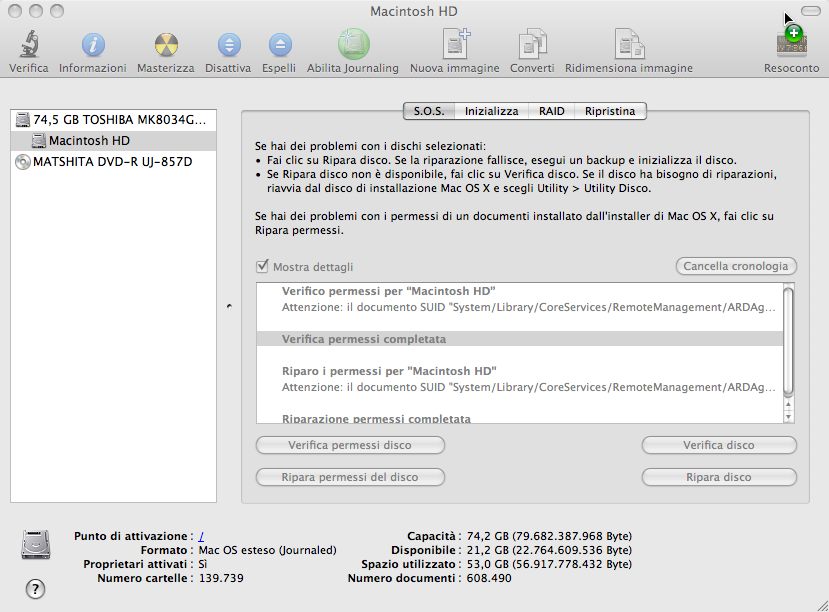
Task: Click the Disponibile value 21,2 GB
Action: [x=549, y=550]
